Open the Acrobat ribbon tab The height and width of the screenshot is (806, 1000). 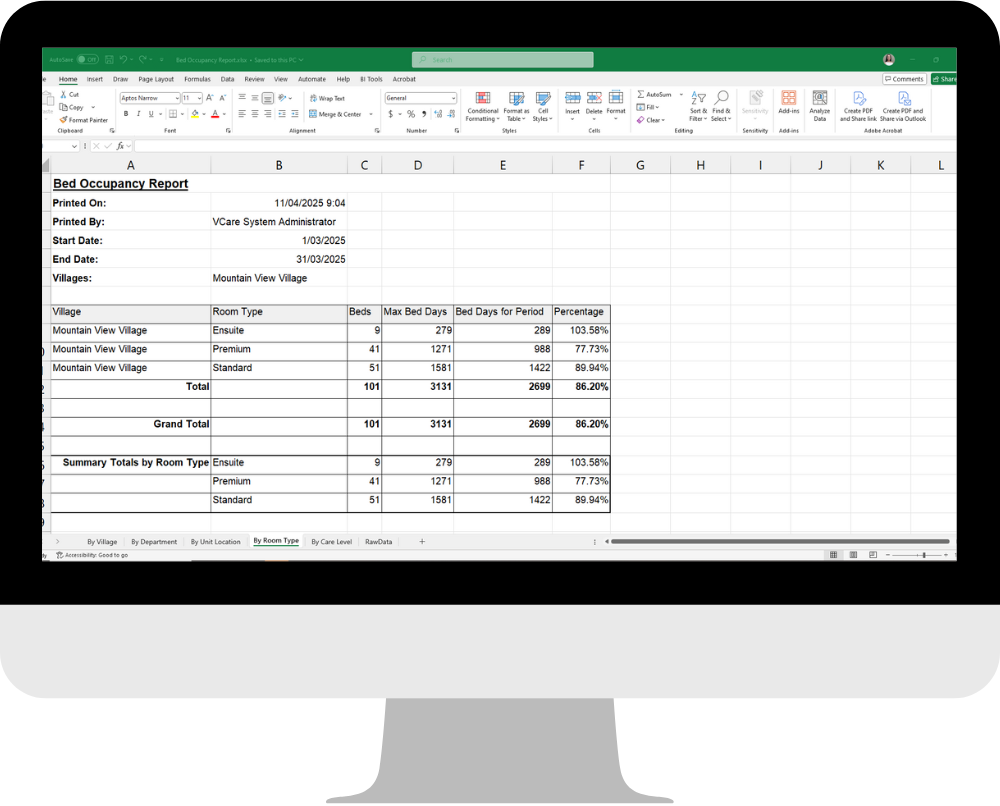404,79
